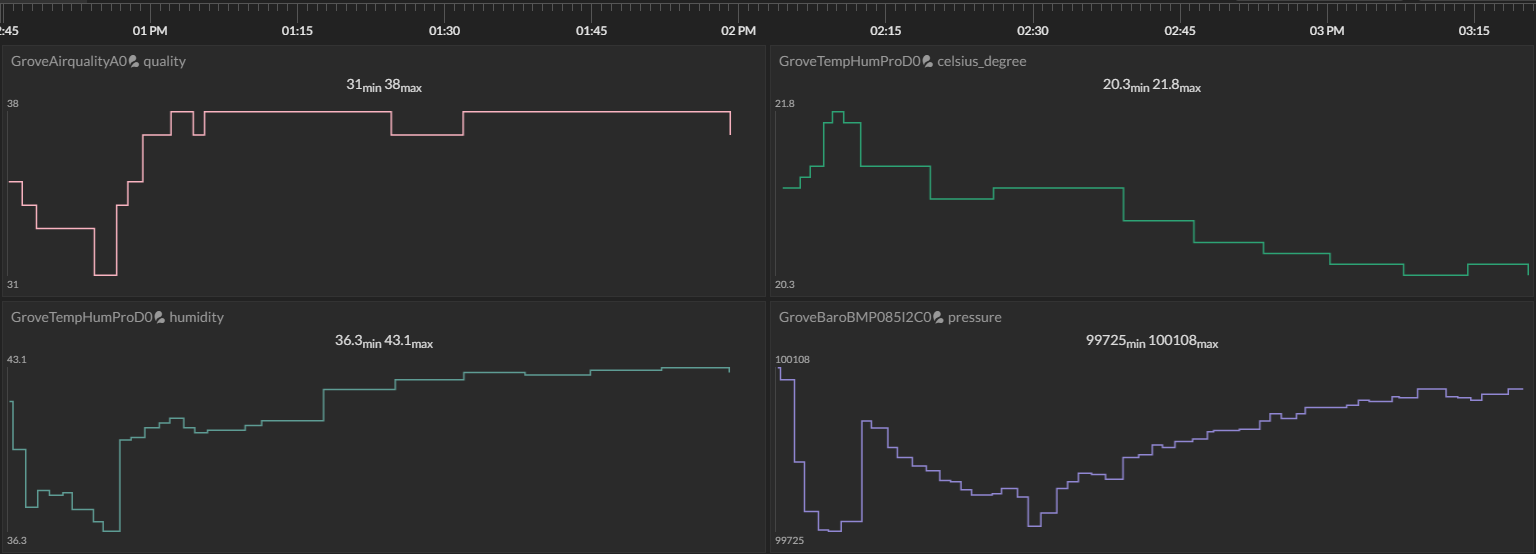The height and width of the screenshot is (554, 1536).
Task: Click the 03 PM timeline label
Action: point(1327,31)
